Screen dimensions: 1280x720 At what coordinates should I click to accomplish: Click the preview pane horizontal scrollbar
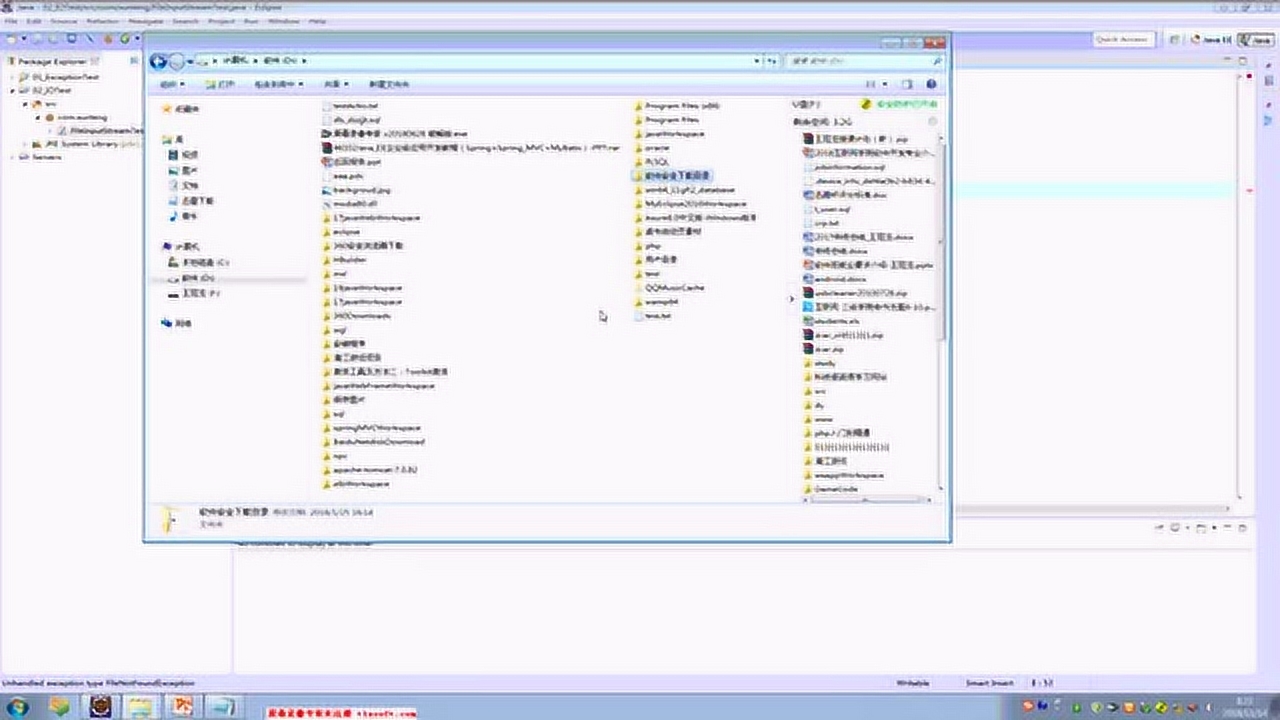click(867, 500)
